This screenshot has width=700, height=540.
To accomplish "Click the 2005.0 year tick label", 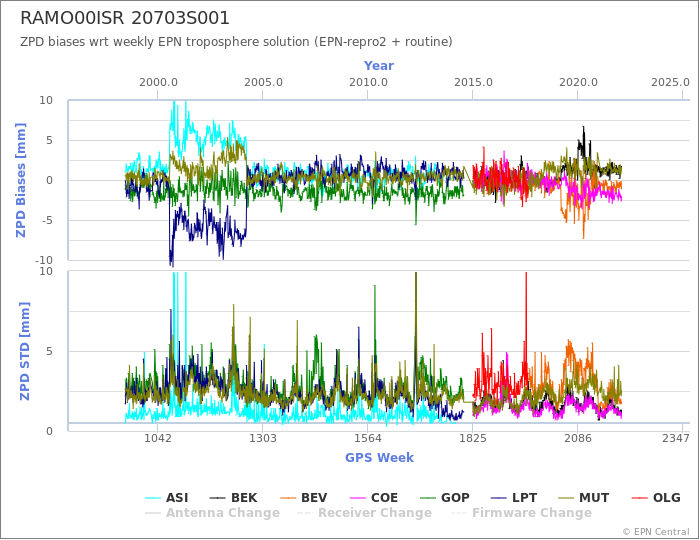I will pos(263,83).
